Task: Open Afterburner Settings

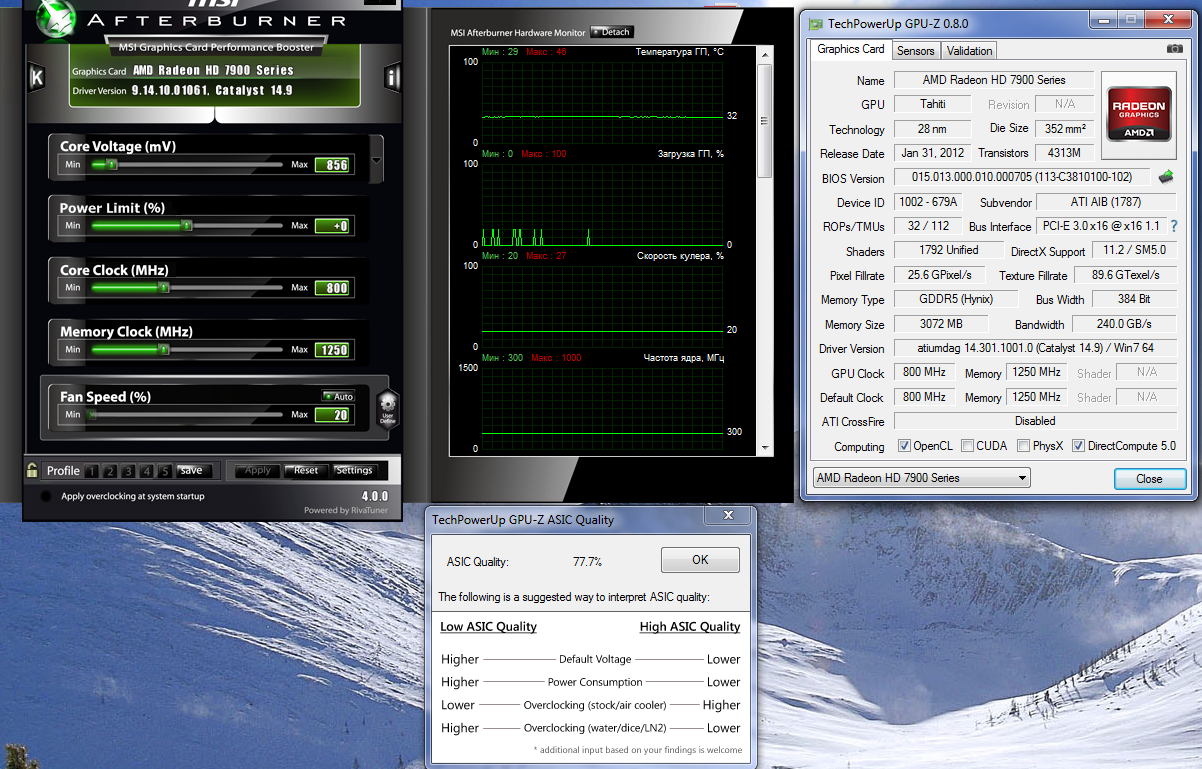Action: tap(354, 470)
